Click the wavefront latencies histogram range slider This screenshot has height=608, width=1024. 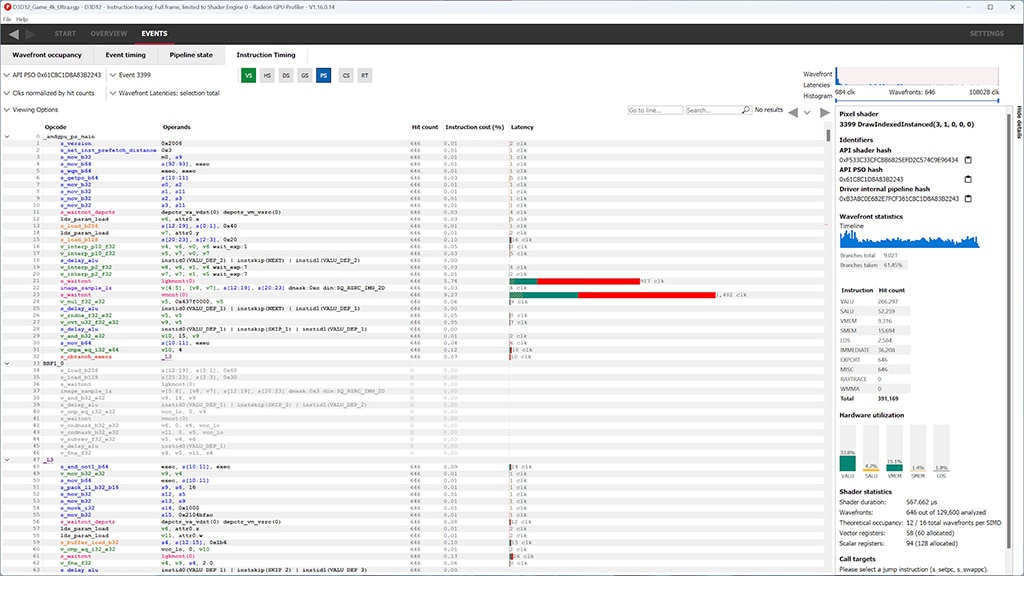coord(916,99)
